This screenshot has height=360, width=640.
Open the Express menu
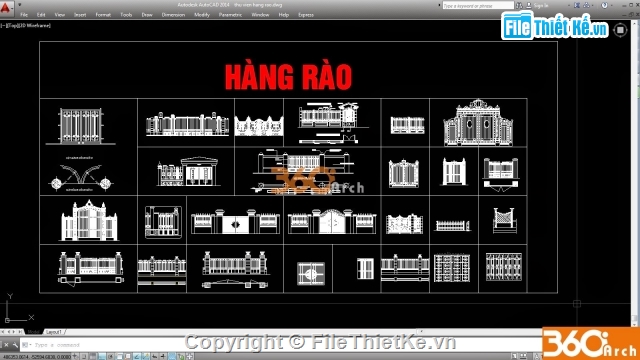(x=306, y=15)
